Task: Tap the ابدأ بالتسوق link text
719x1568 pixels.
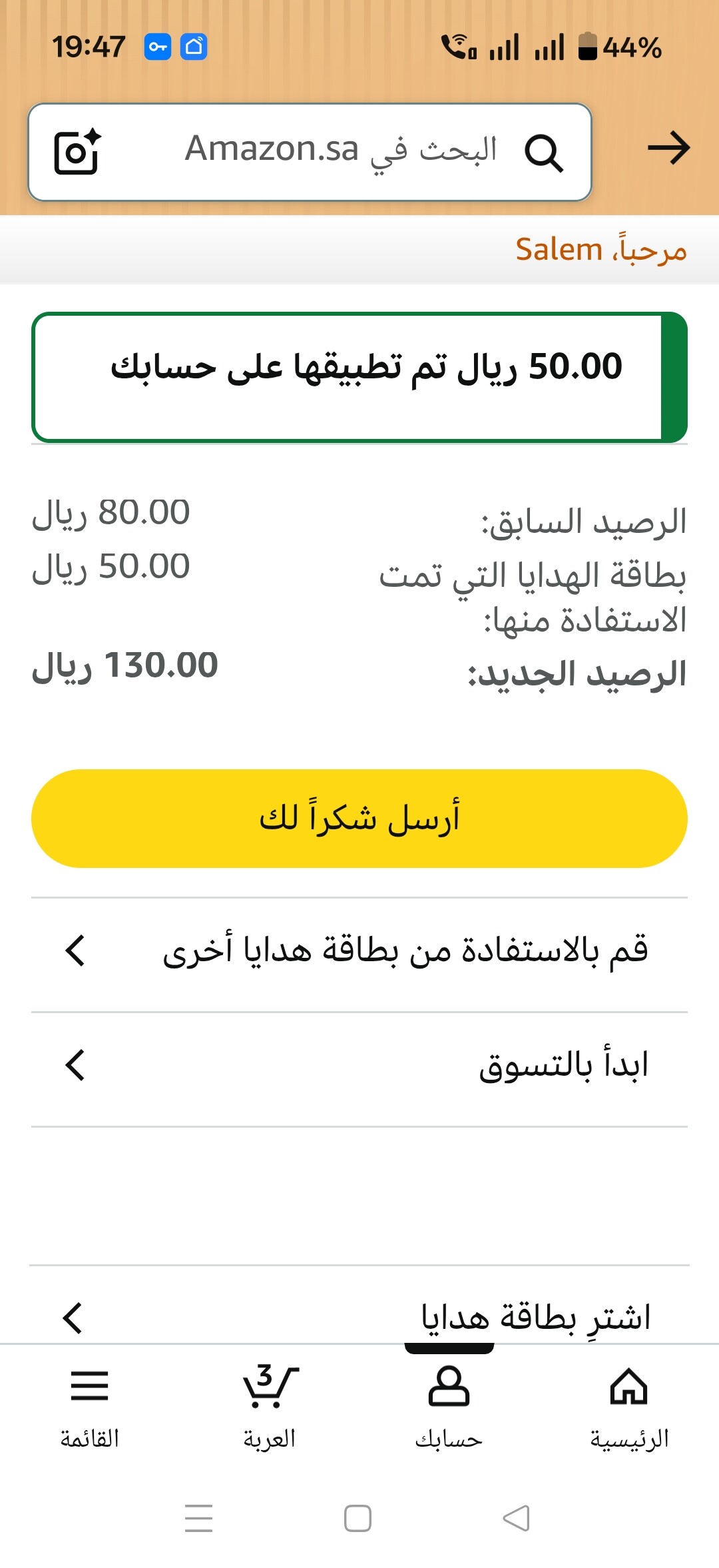Action: pos(563,1065)
